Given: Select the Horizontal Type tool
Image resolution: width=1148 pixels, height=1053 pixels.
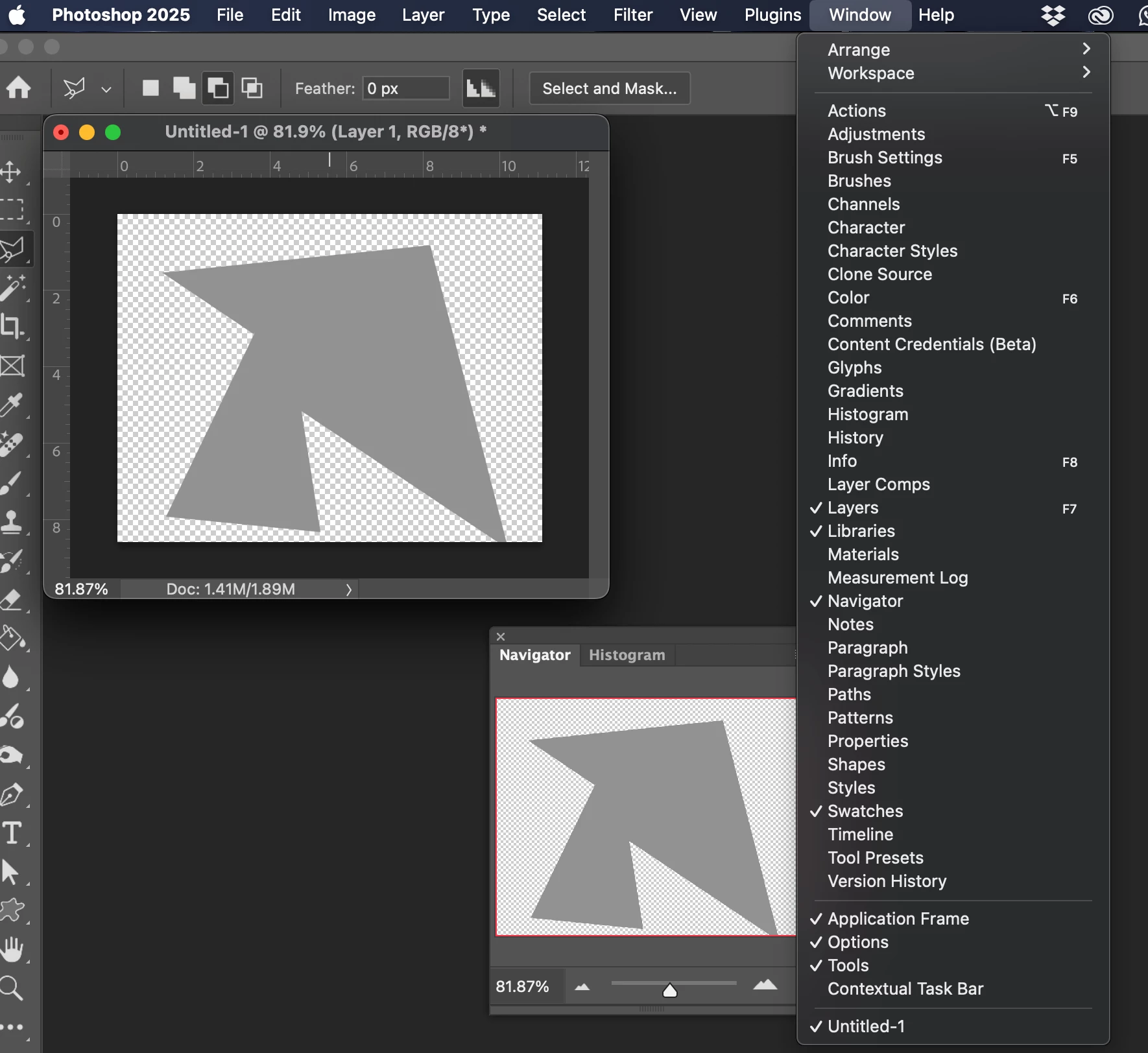Looking at the screenshot, I should pos(12,834).
